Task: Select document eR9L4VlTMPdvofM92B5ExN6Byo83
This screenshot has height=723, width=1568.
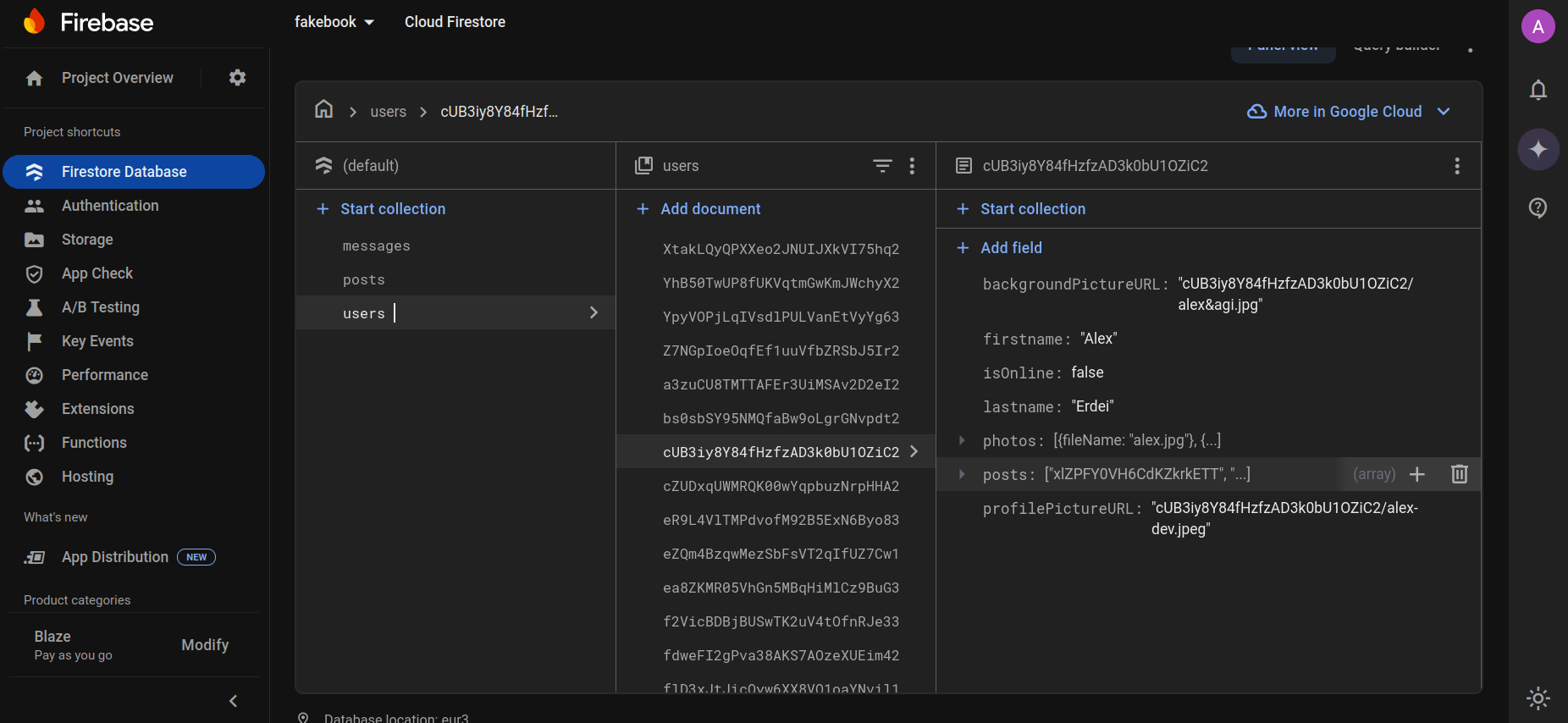Action: [781, 520]
